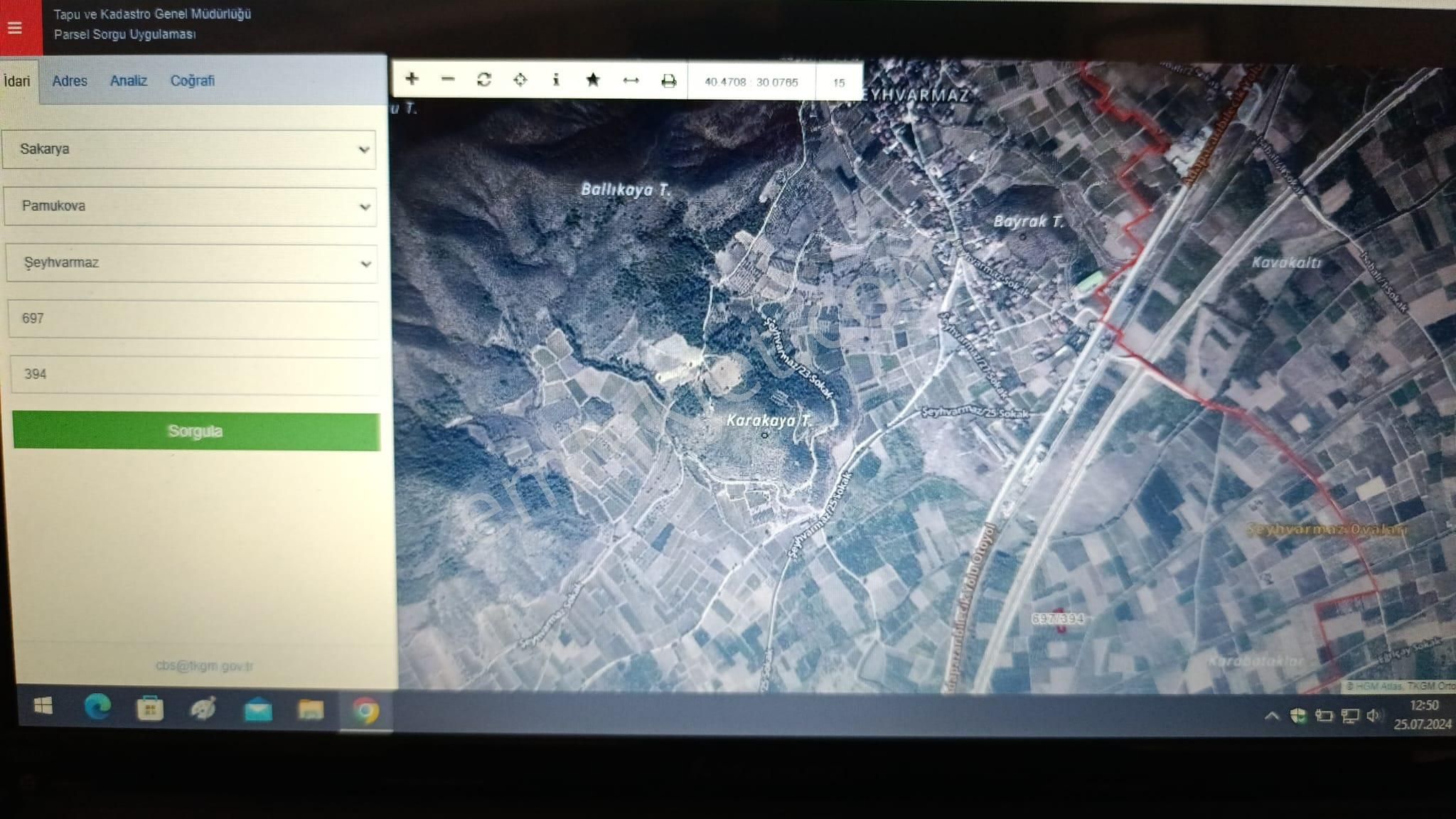Switch to the Analiz tab

129,81
